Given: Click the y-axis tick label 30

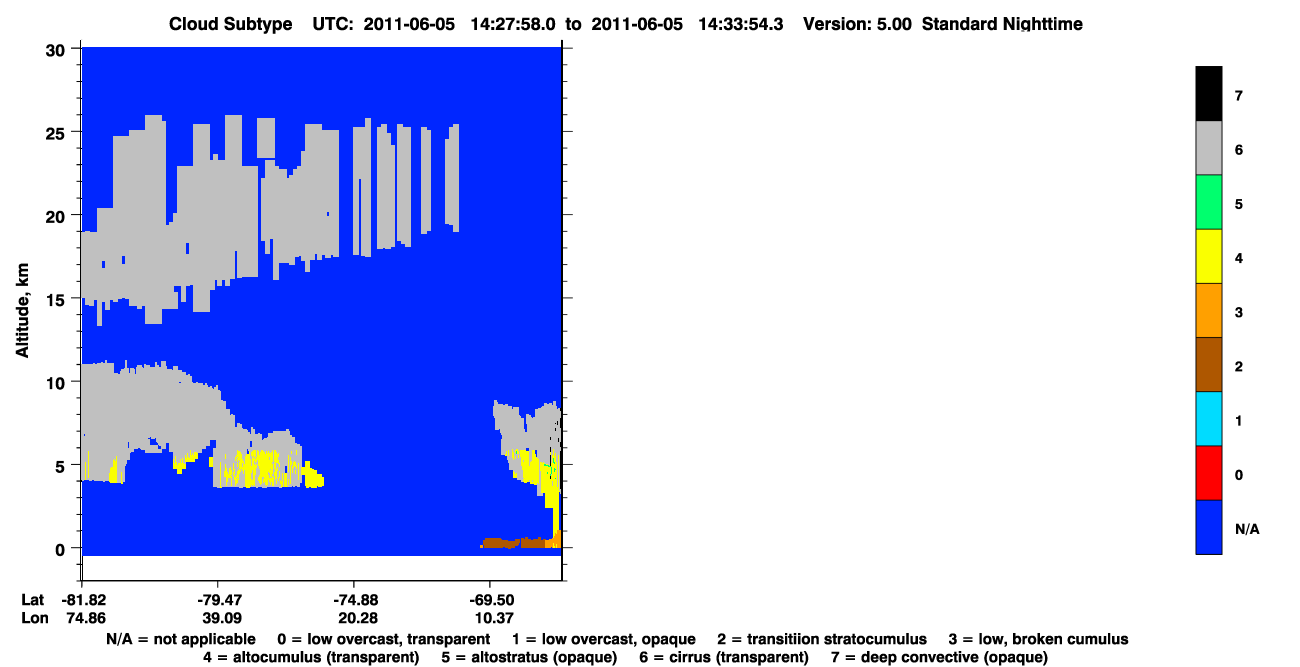Looking at the screenshot, I should [x=58, y=49].
